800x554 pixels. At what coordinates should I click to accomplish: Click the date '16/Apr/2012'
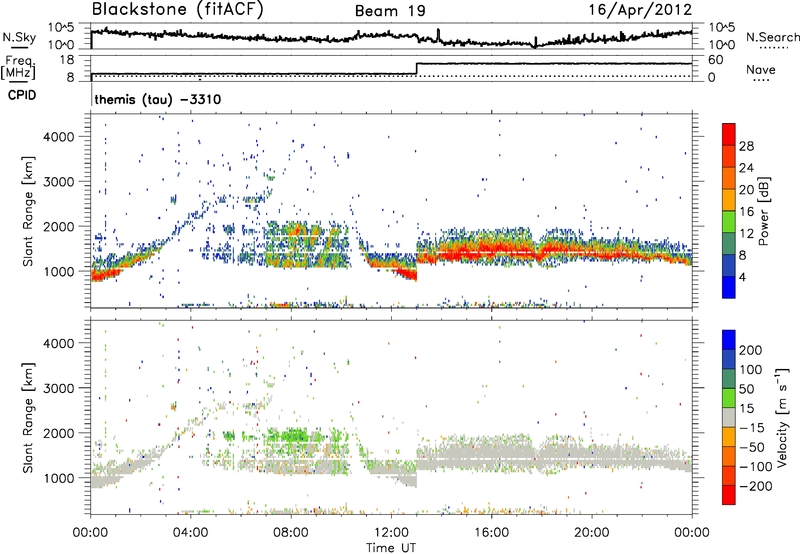[x=640, y=10]
